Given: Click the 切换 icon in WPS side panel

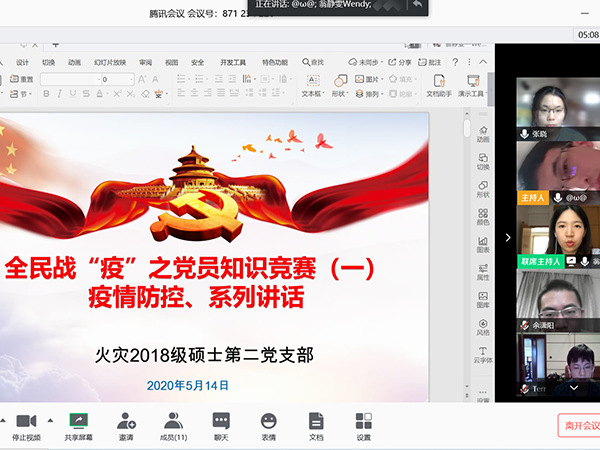Looking at the screenshot, I should click(x=483, y=161).
